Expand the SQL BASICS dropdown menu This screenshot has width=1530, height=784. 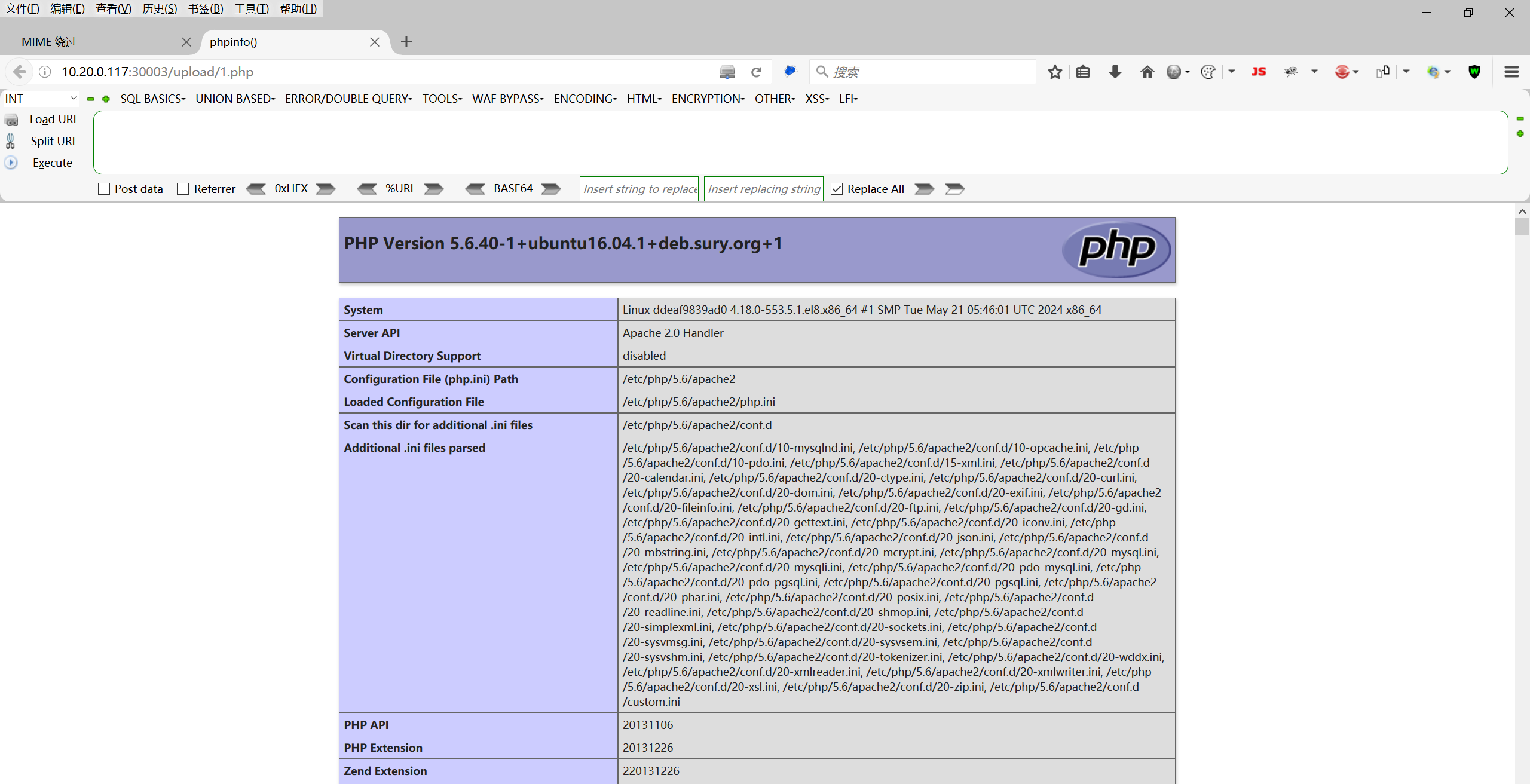(x=152, y=99)
